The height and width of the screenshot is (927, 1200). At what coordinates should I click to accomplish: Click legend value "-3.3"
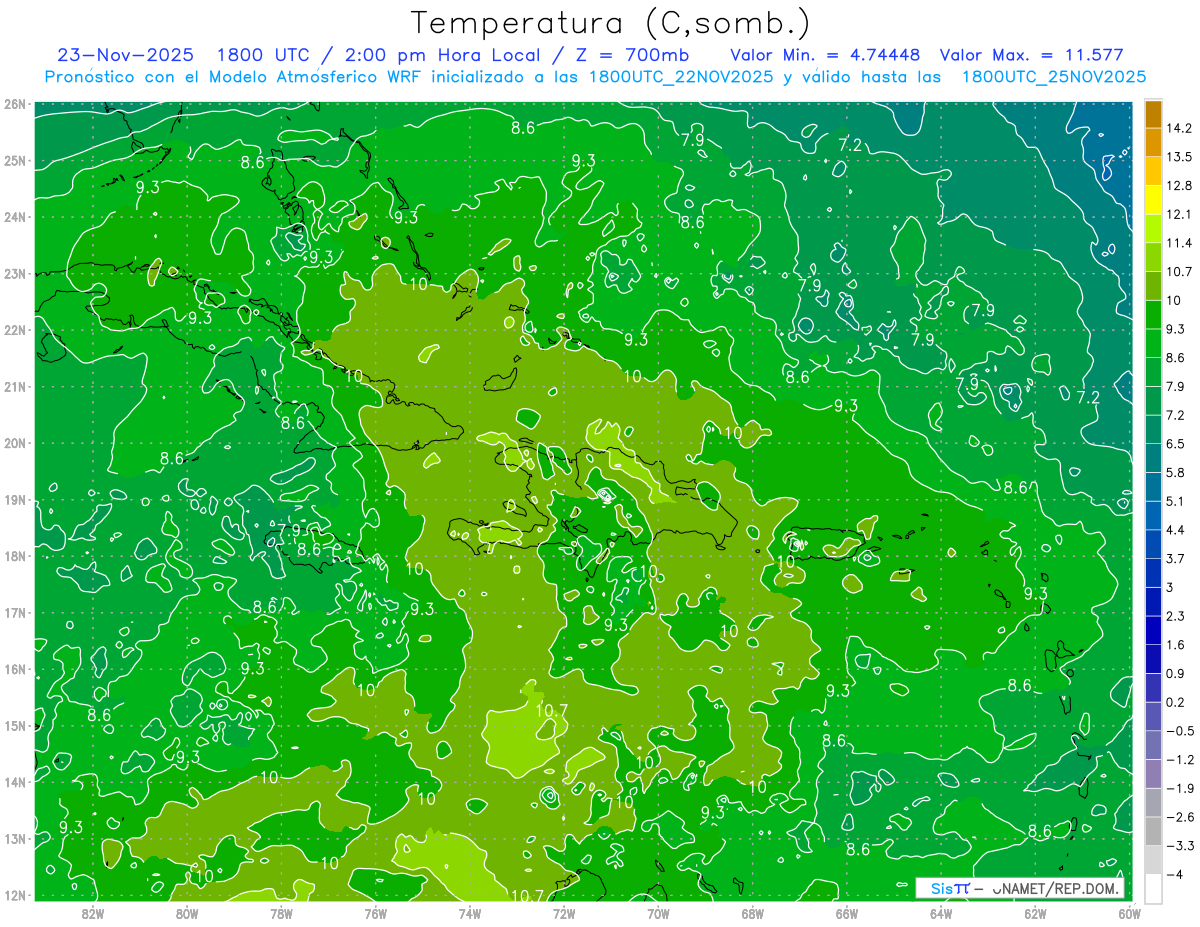(1179, 845)
